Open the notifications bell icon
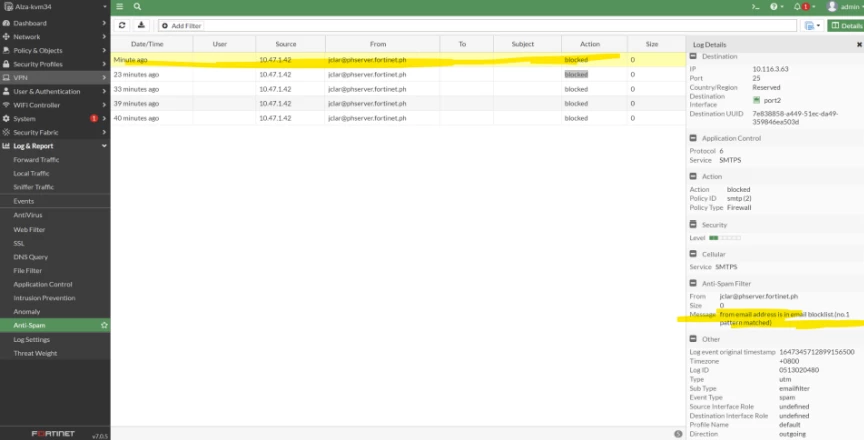This screenshot has height=440, width=864. coord(803,7)
